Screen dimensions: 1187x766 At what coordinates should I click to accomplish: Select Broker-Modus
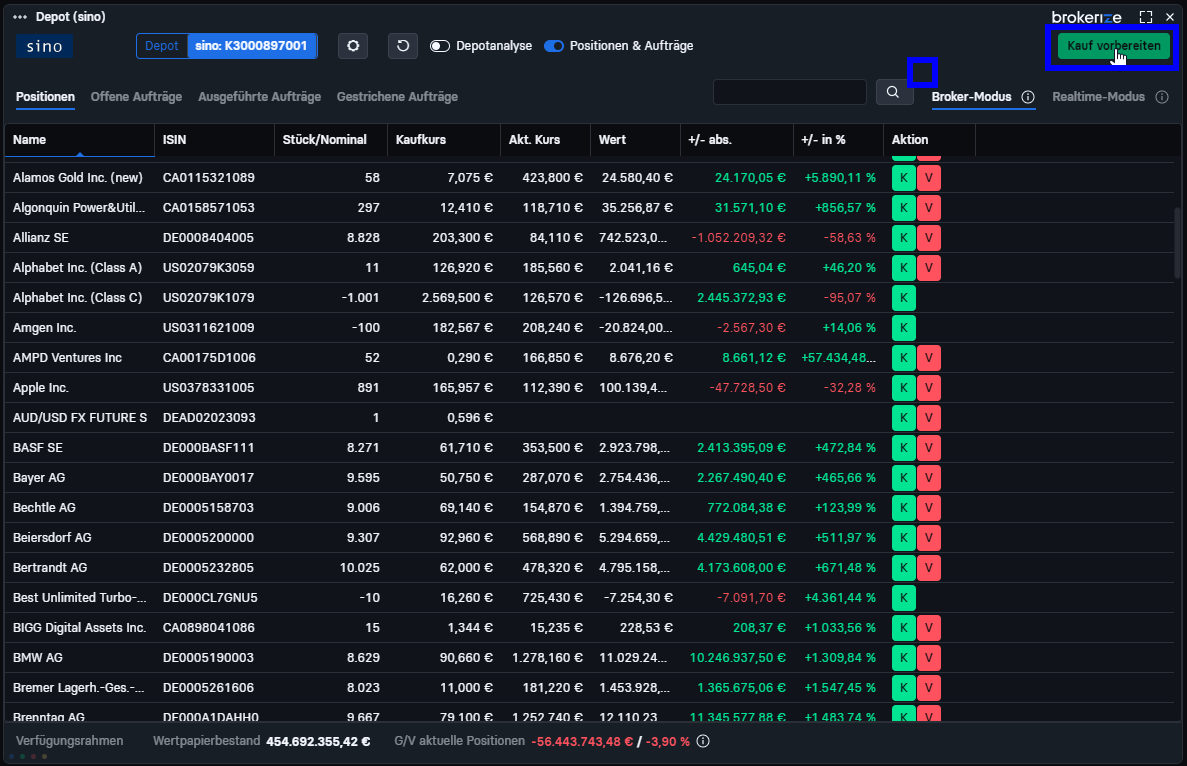click(x=971, y=97)
